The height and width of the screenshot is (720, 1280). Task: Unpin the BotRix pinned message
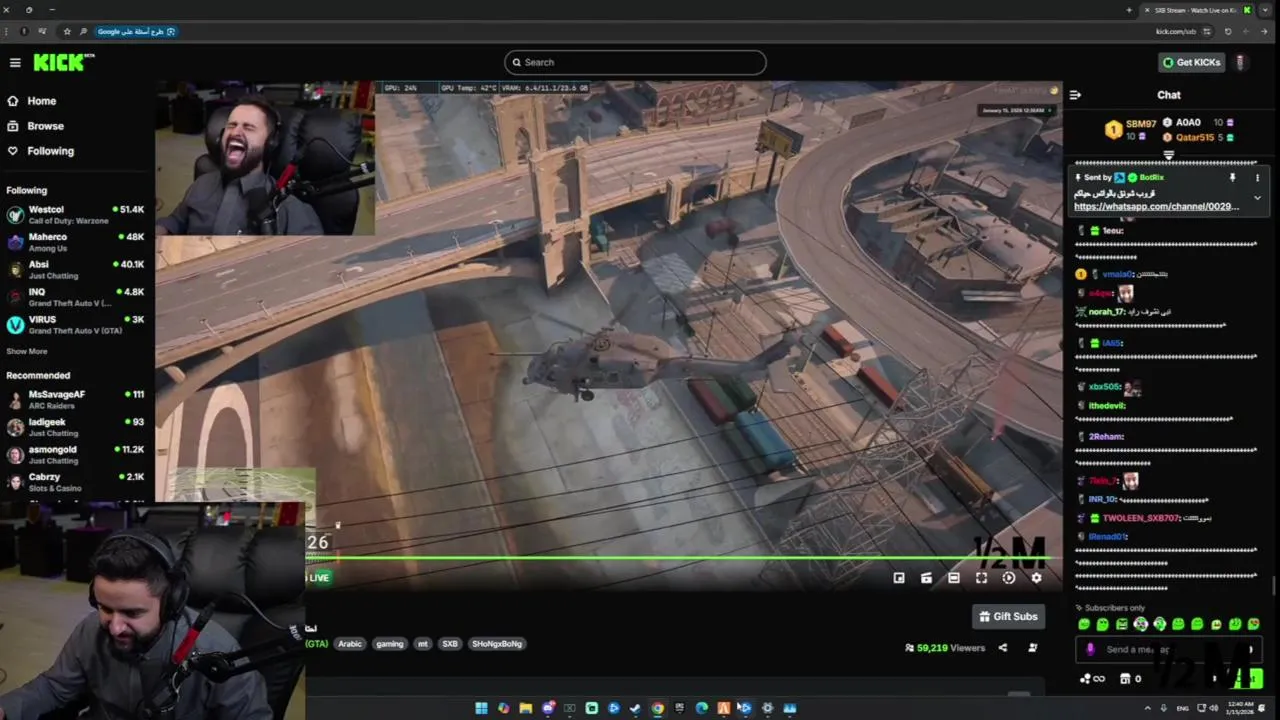(1232, 178)
